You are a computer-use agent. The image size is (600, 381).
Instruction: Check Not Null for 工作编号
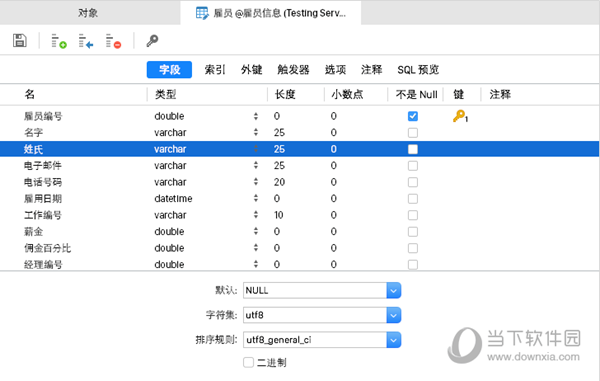(412, 215)
